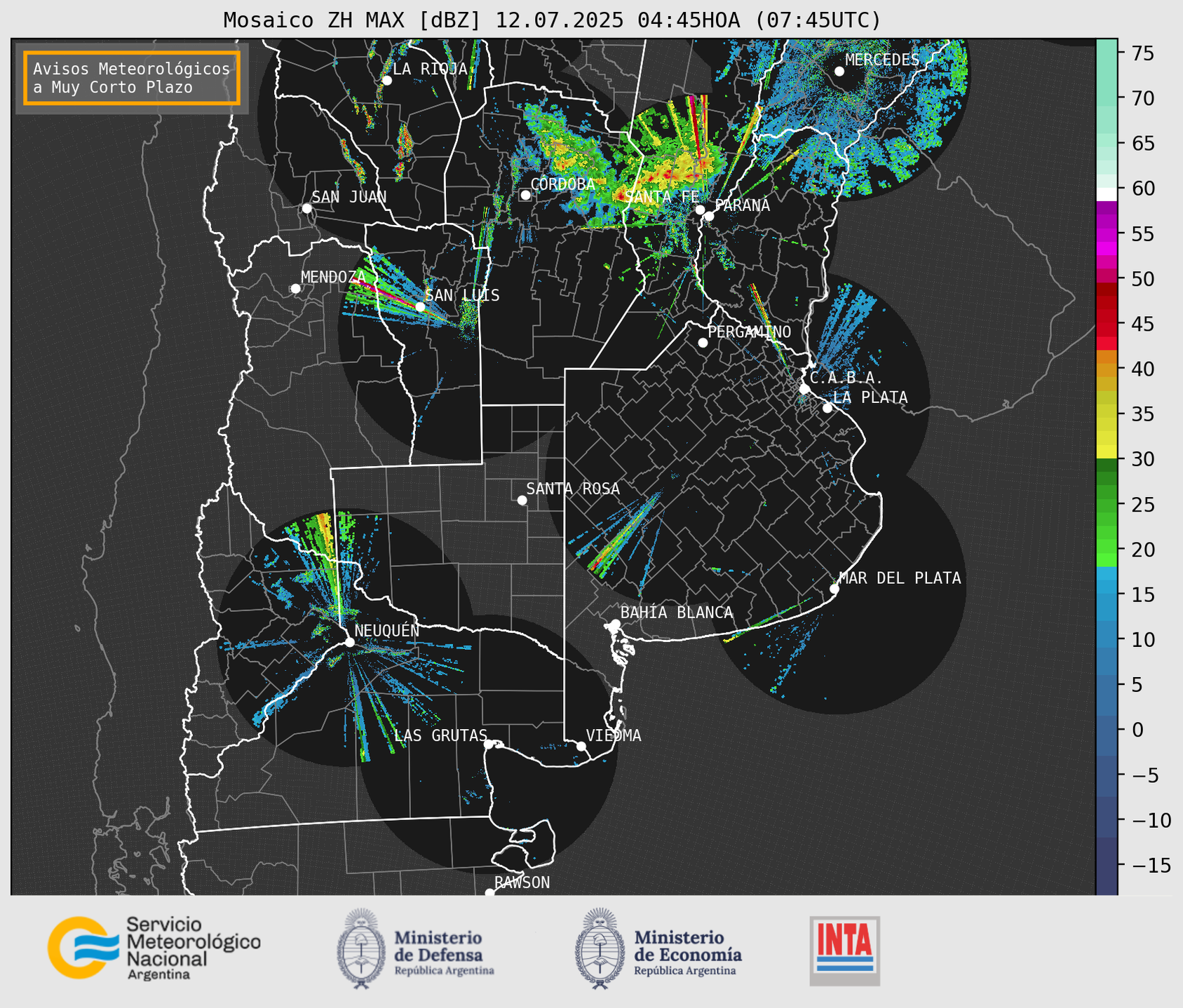This screenshot has width=1183, height=1008.
Task: Click the VIEDMA city marker dot
Action: tap(581, 746)
